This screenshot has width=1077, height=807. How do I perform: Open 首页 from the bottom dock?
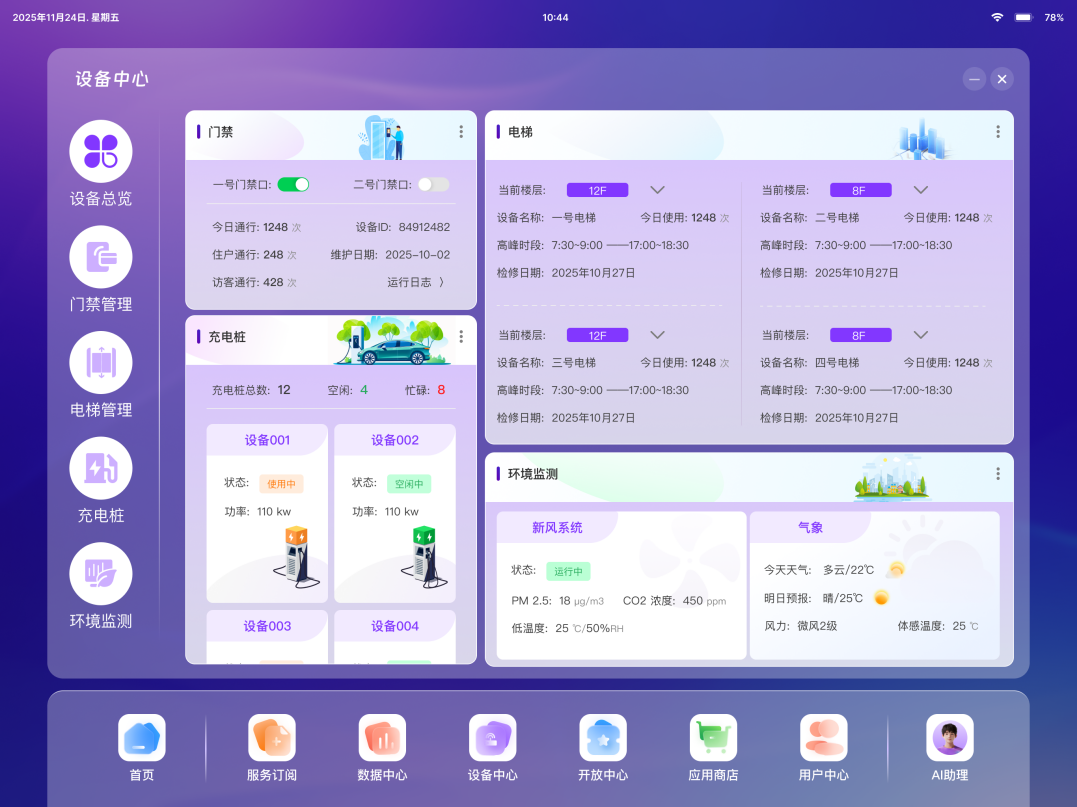point(142,739)
